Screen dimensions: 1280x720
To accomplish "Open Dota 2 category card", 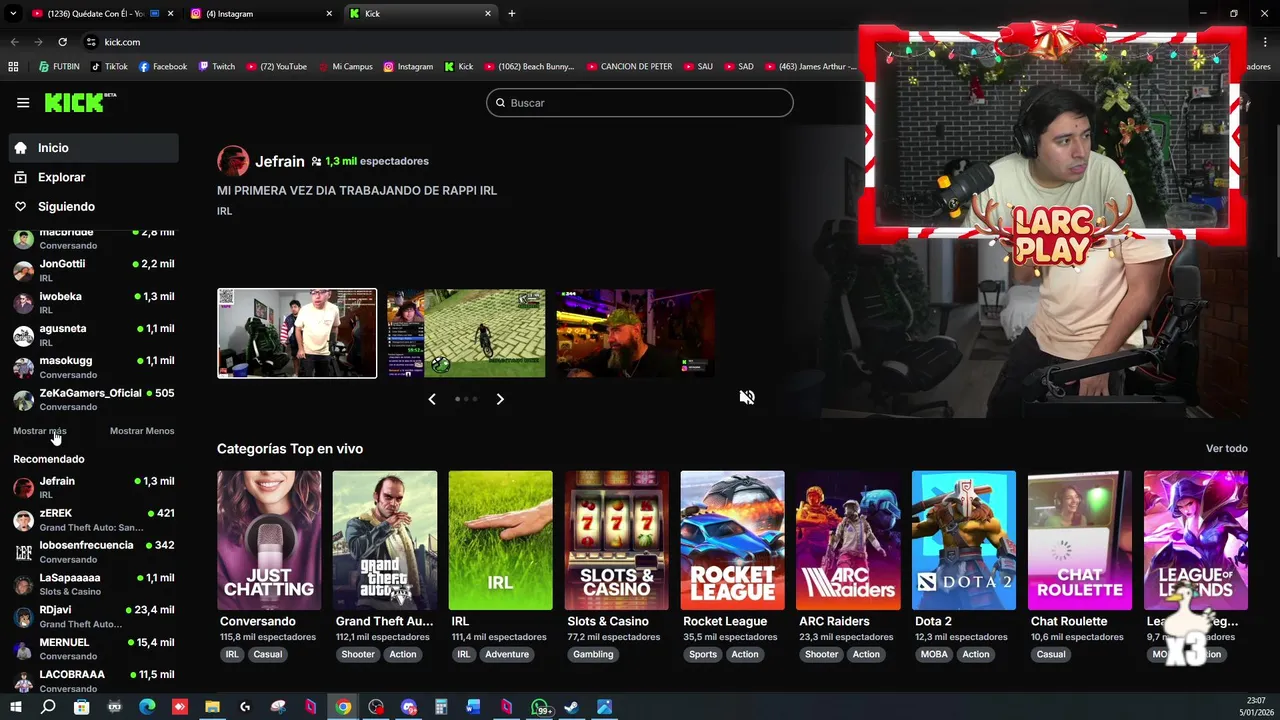I will pyautogui.click(x=964, y=540).
